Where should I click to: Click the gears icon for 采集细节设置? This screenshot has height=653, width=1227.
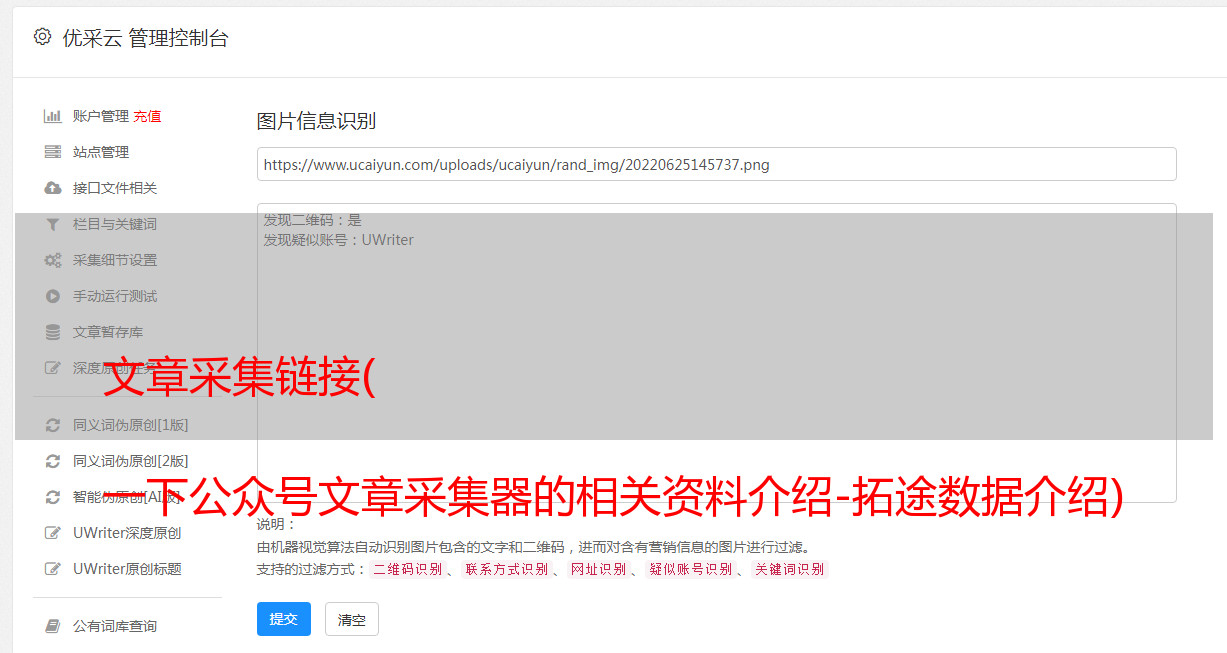coord(53,260)
